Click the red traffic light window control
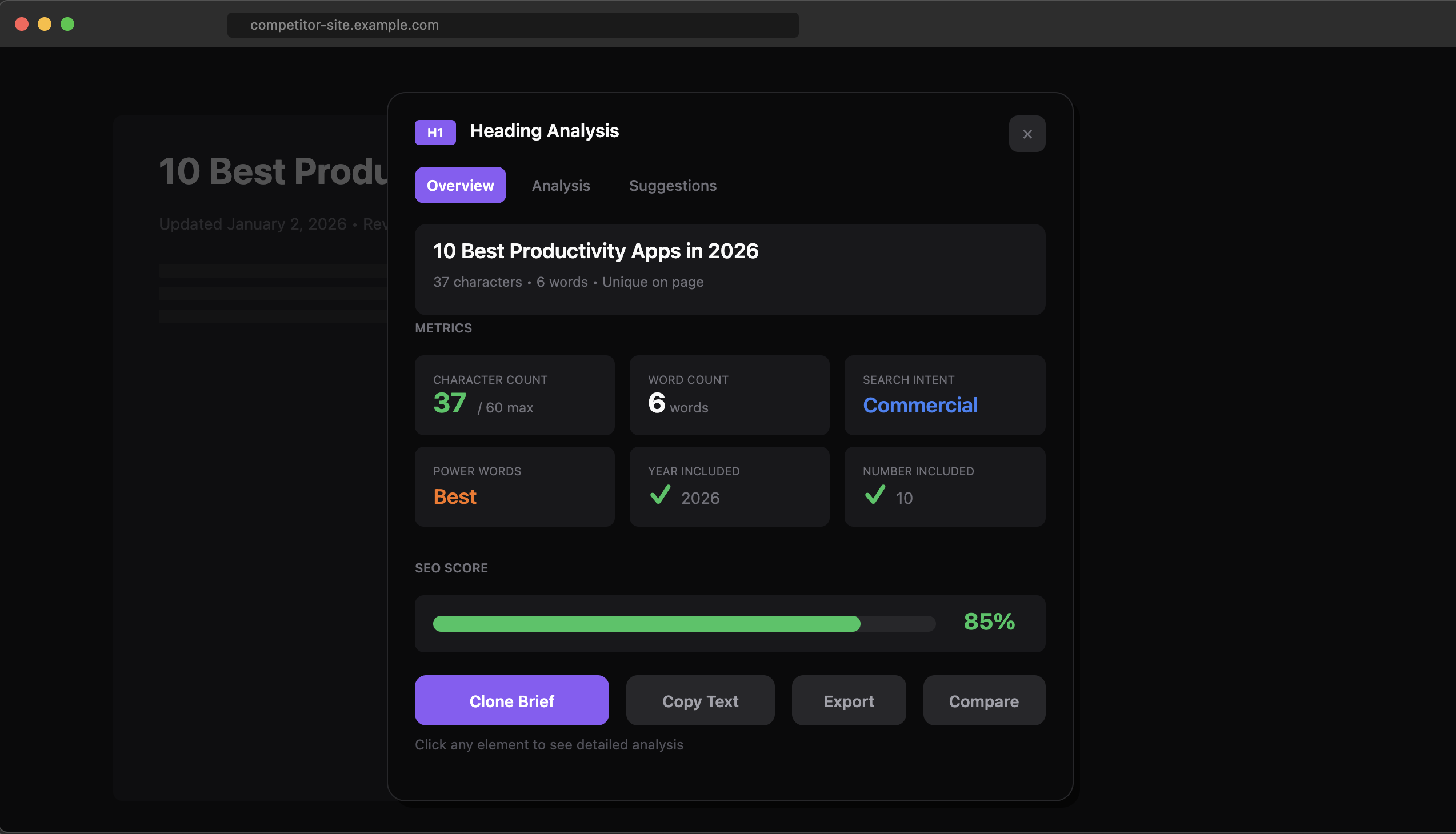 (x=22, y=24)
